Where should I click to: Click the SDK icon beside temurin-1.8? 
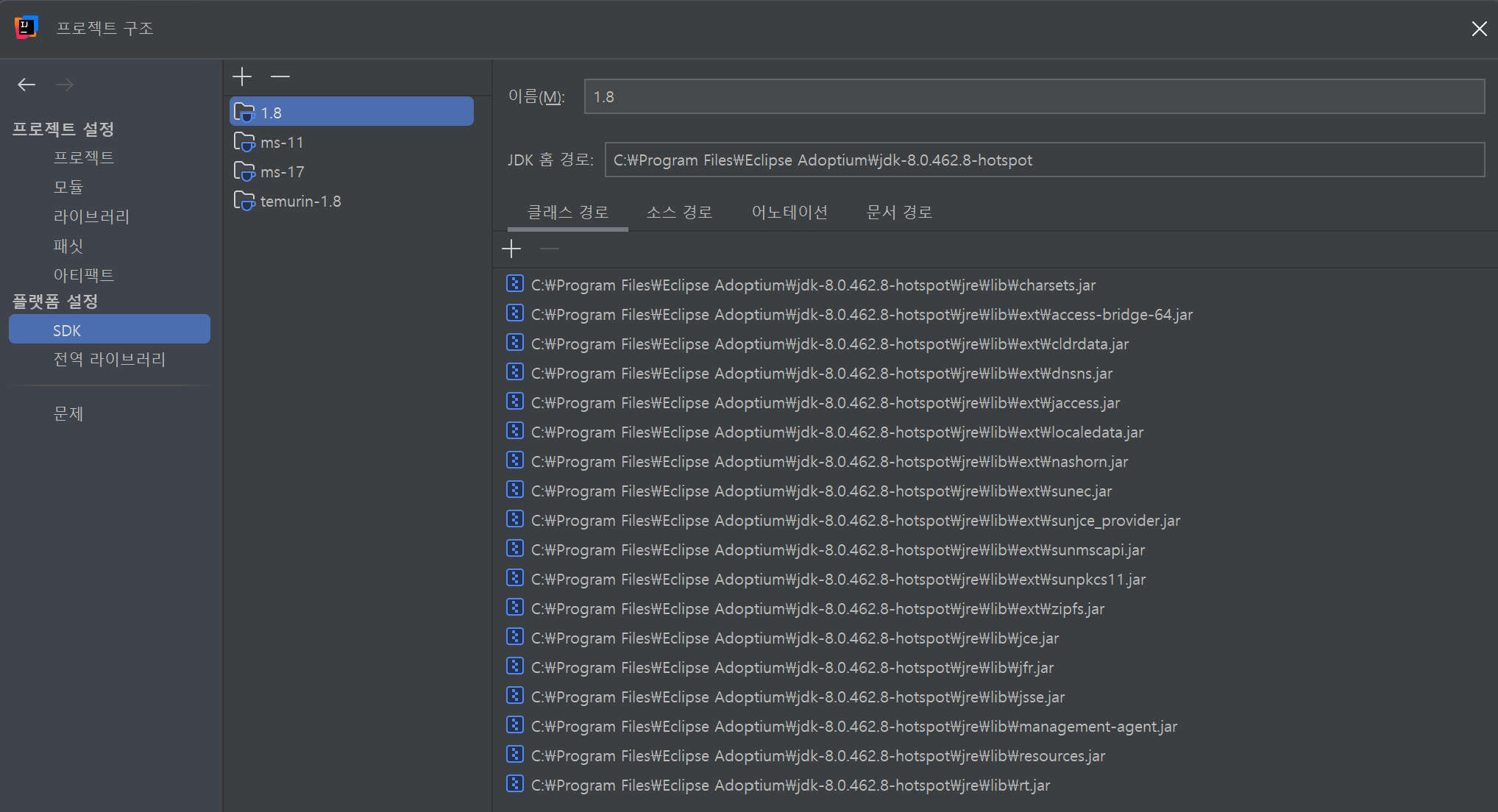[244, 201]
